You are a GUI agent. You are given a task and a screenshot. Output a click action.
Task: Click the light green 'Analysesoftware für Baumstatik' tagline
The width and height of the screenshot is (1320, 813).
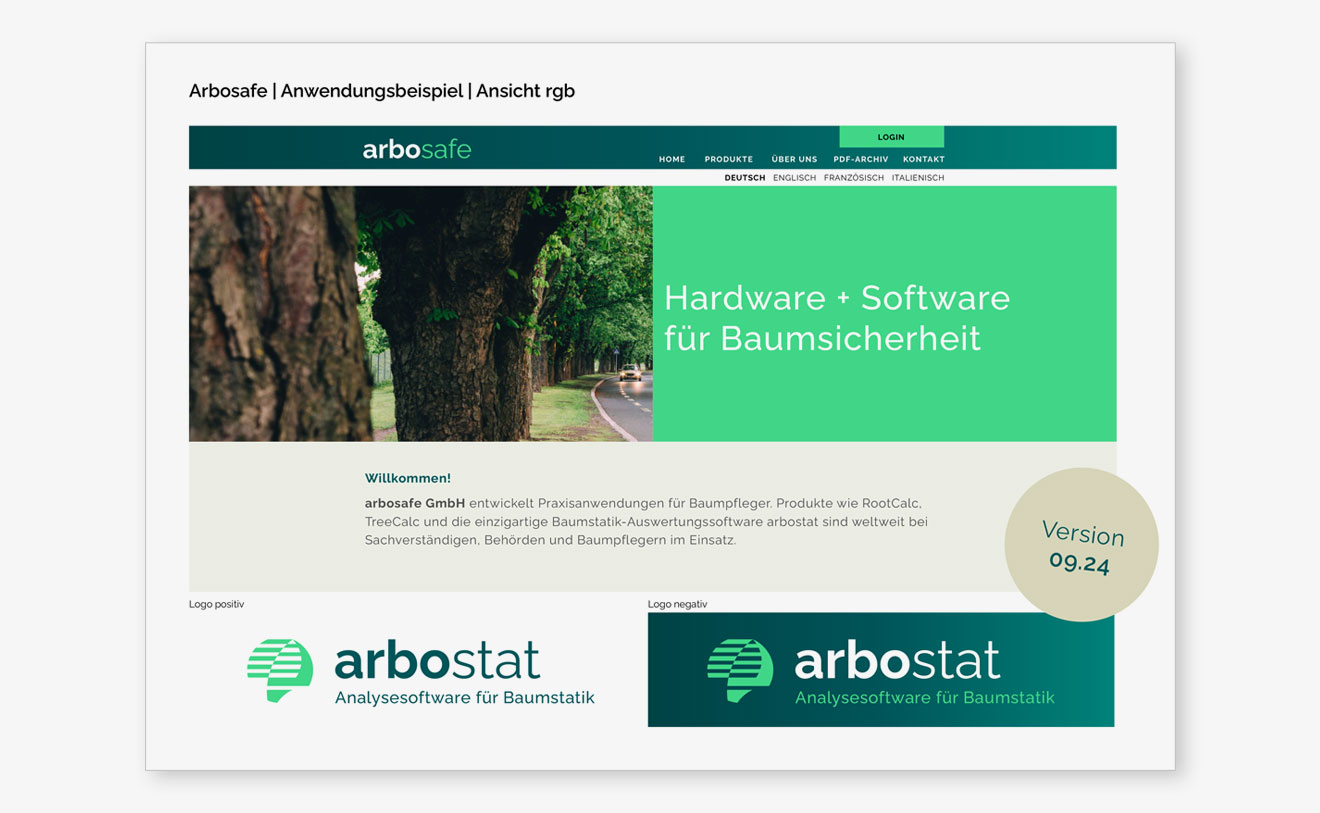(925, 698)
